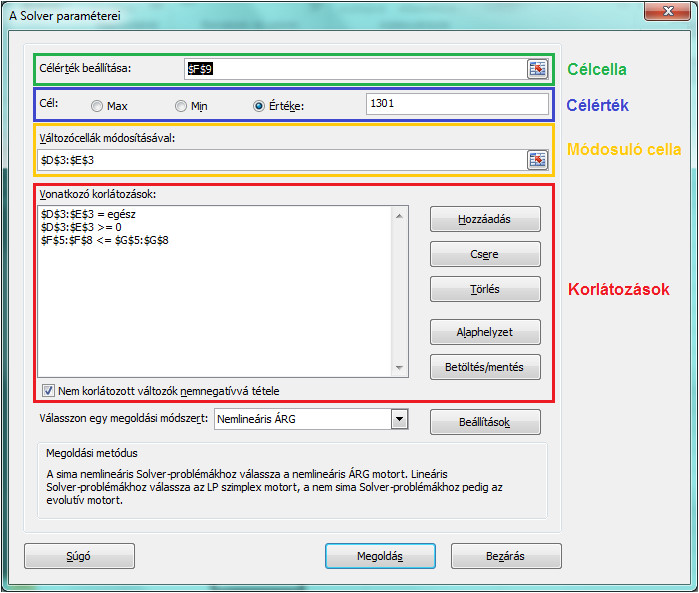Click the Értéke field containing 1301

[457, 104]
